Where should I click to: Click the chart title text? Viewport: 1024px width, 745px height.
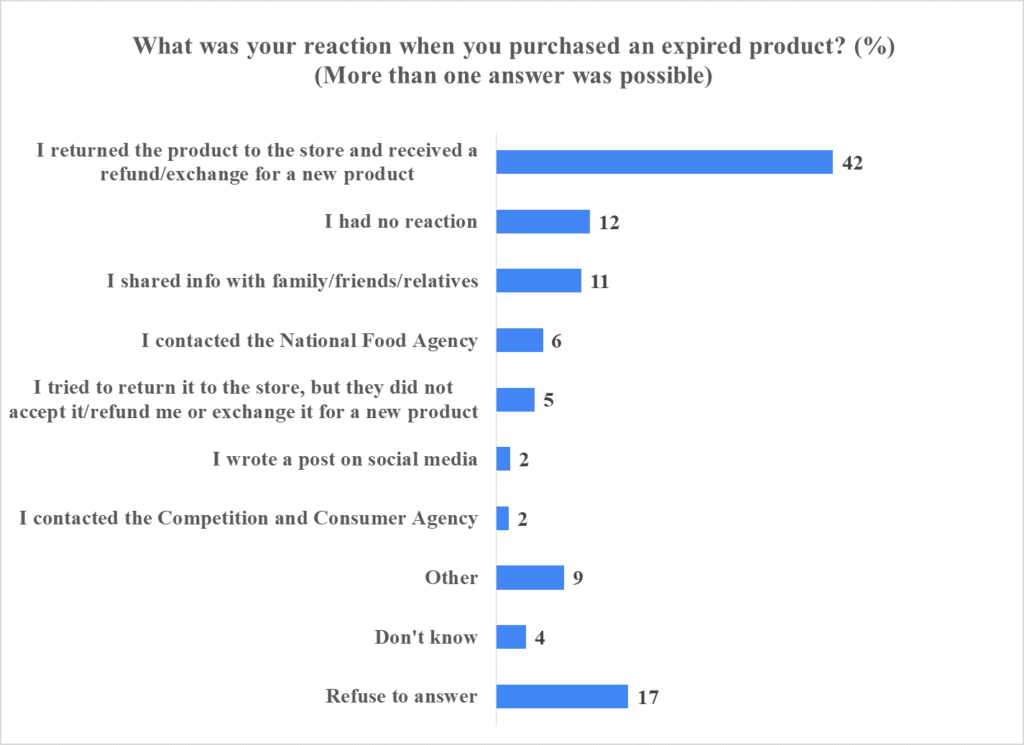click(511, 47)
